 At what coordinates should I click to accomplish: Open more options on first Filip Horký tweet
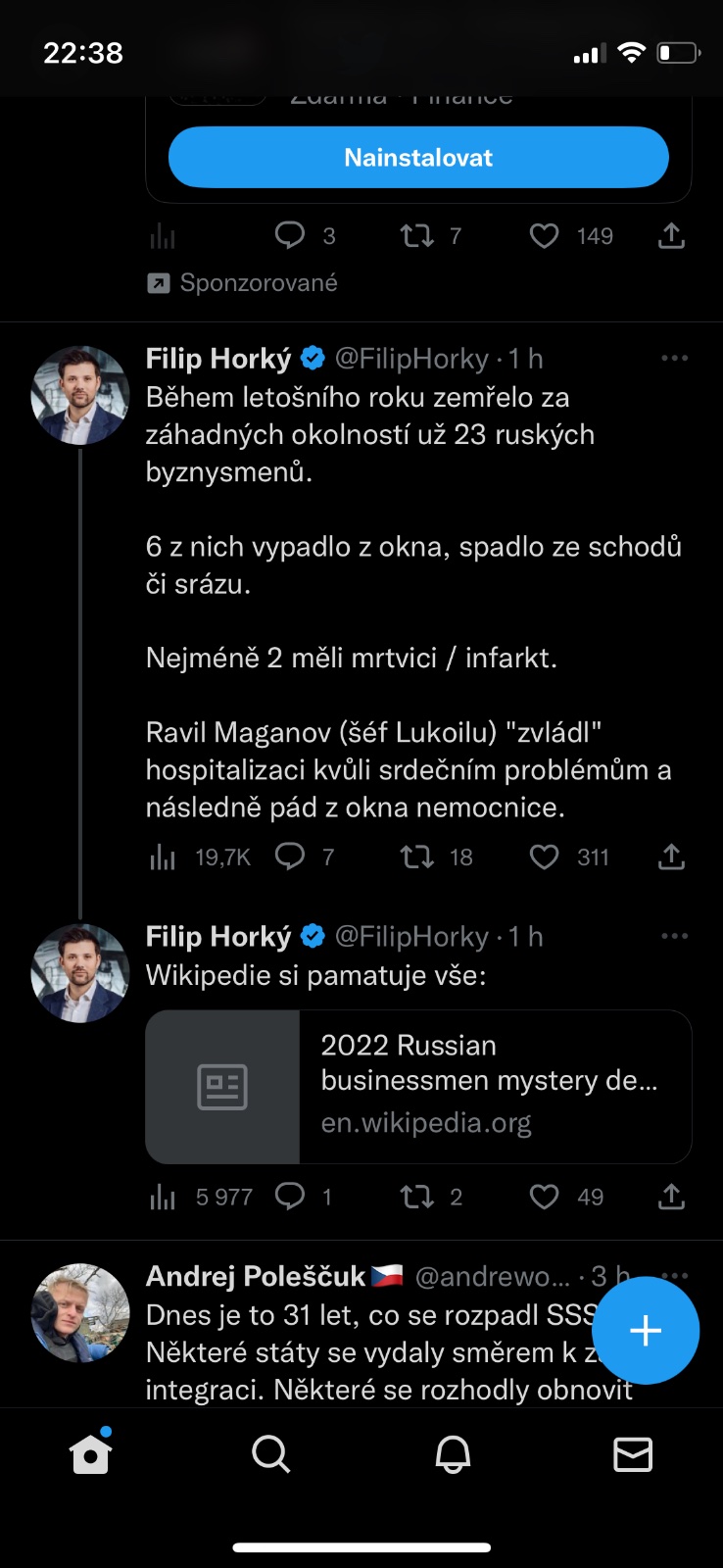click(x=674, y=359)
